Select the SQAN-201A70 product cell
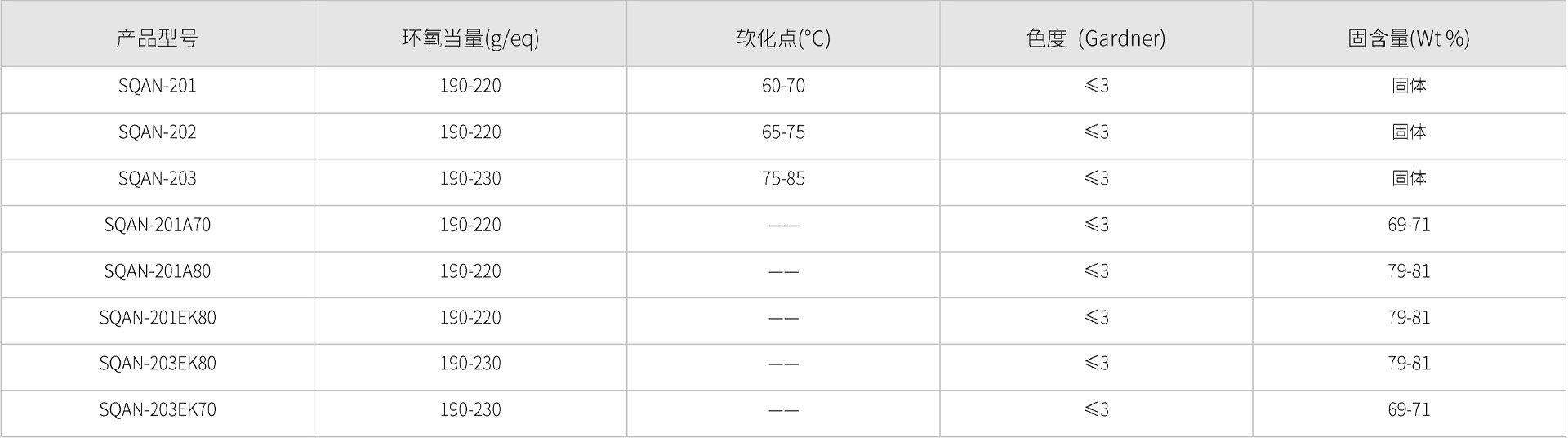This screenshot has width=1568, height=438. (157, 225)
